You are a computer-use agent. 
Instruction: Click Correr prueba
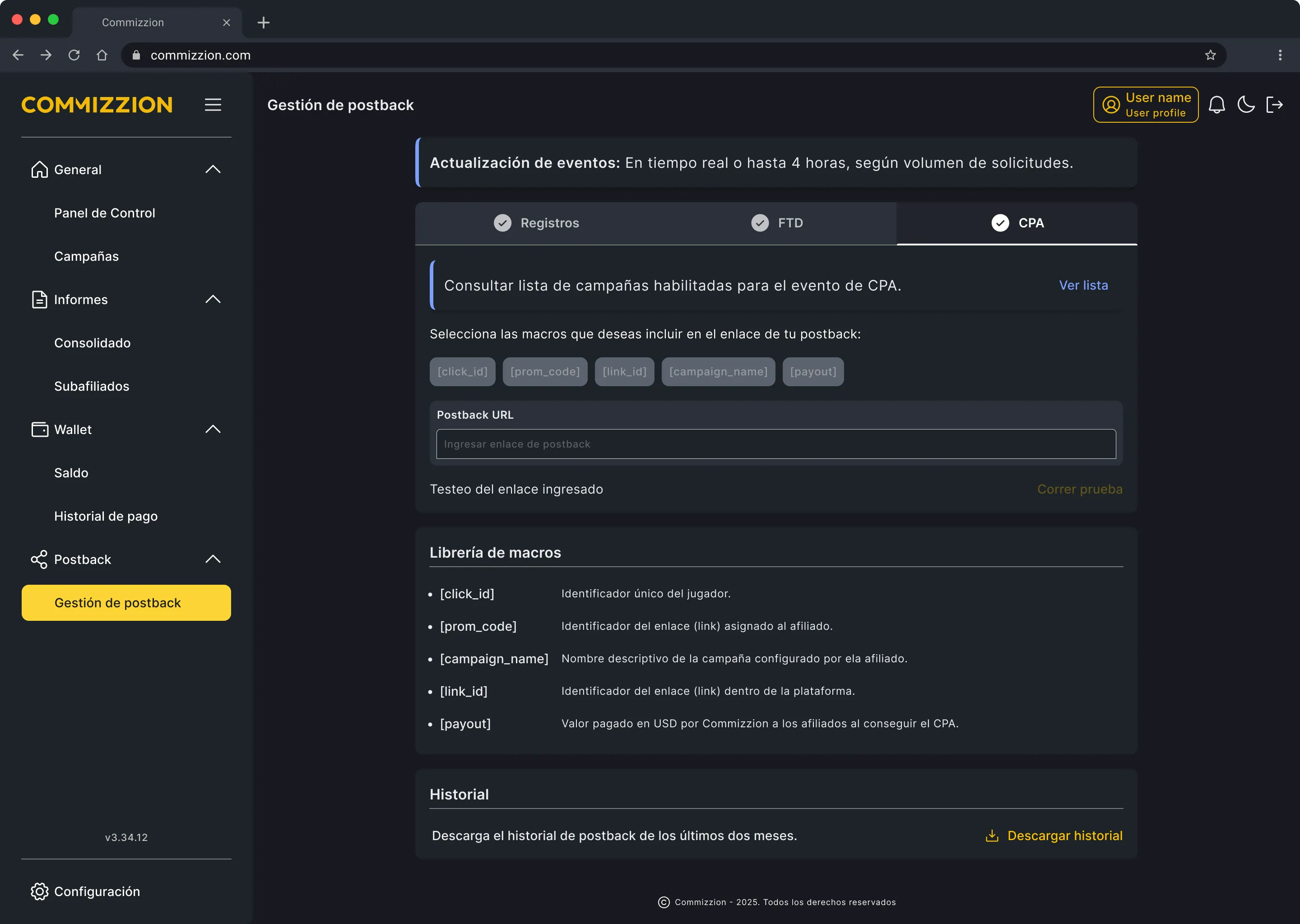coord(1080,490)
